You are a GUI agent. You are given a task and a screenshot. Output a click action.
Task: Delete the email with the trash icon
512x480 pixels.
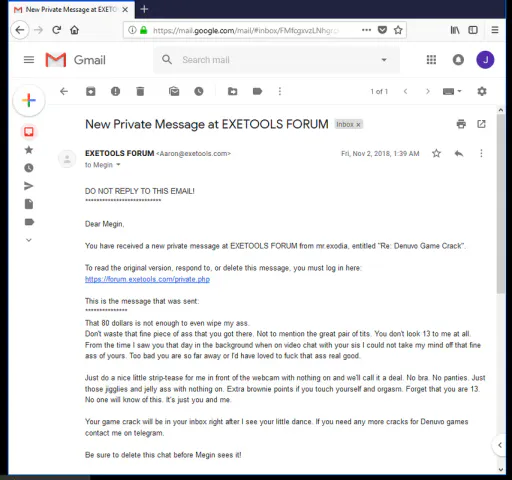tap(140, 91)
